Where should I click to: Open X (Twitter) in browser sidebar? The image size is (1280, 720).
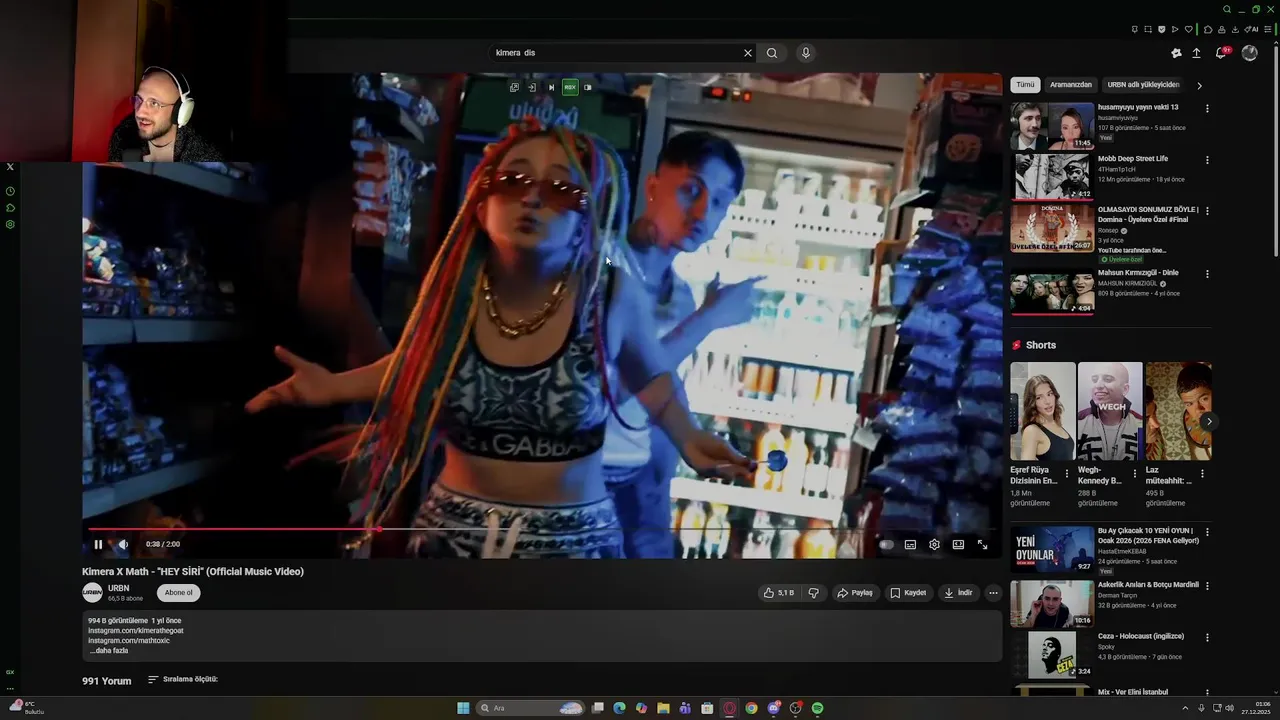coord(10,167)
